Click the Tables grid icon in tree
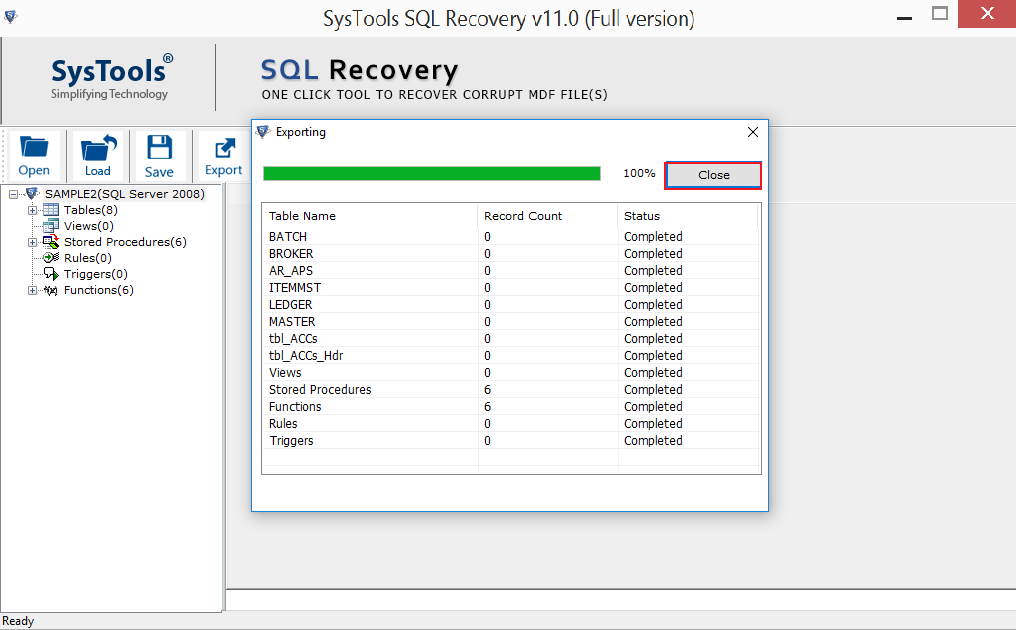The width and height of the screenshot is (1016, 630). tap(51, 210)
